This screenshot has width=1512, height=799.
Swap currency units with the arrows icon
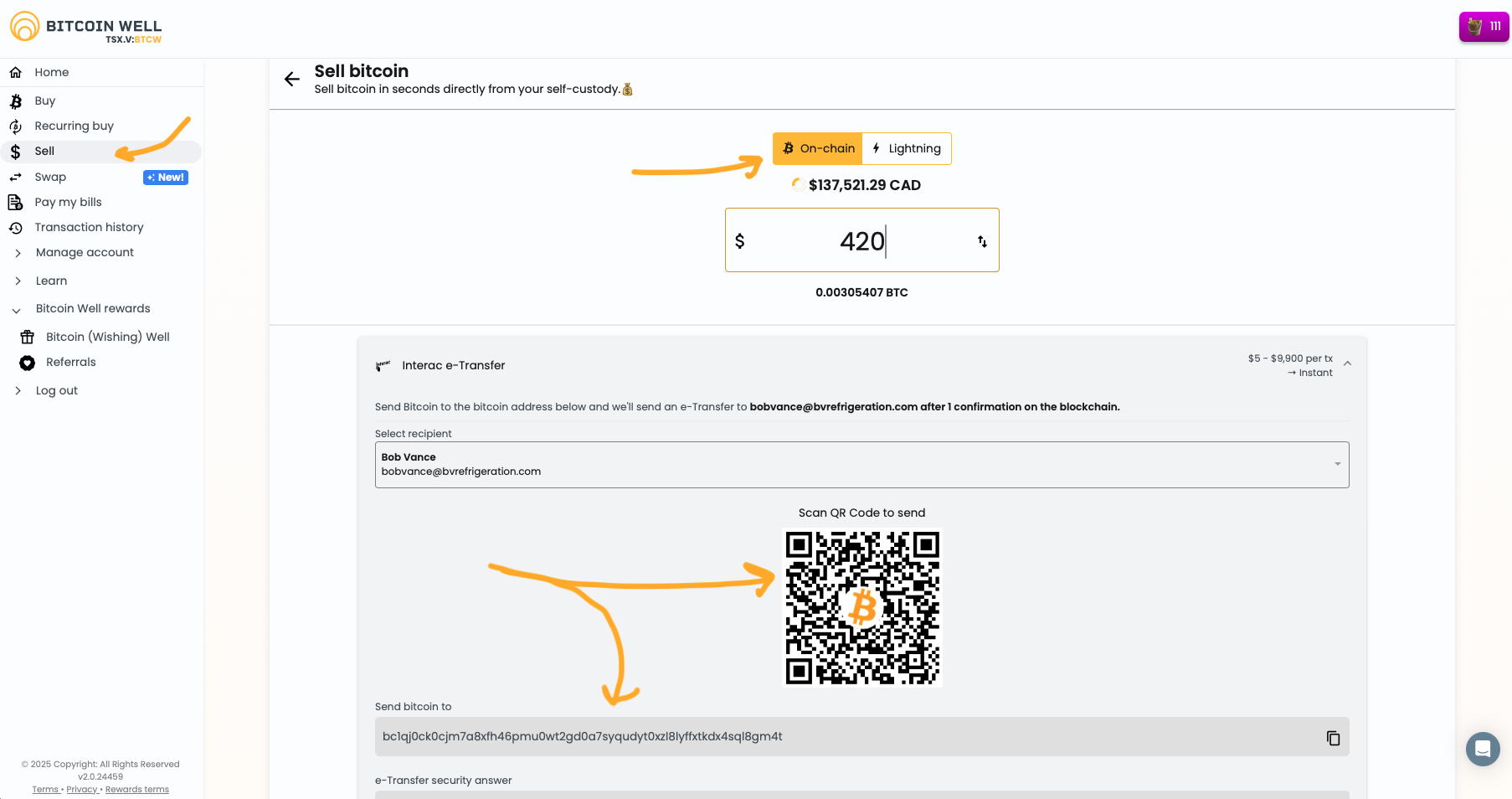pyautogui.click(x=982, y=241)
